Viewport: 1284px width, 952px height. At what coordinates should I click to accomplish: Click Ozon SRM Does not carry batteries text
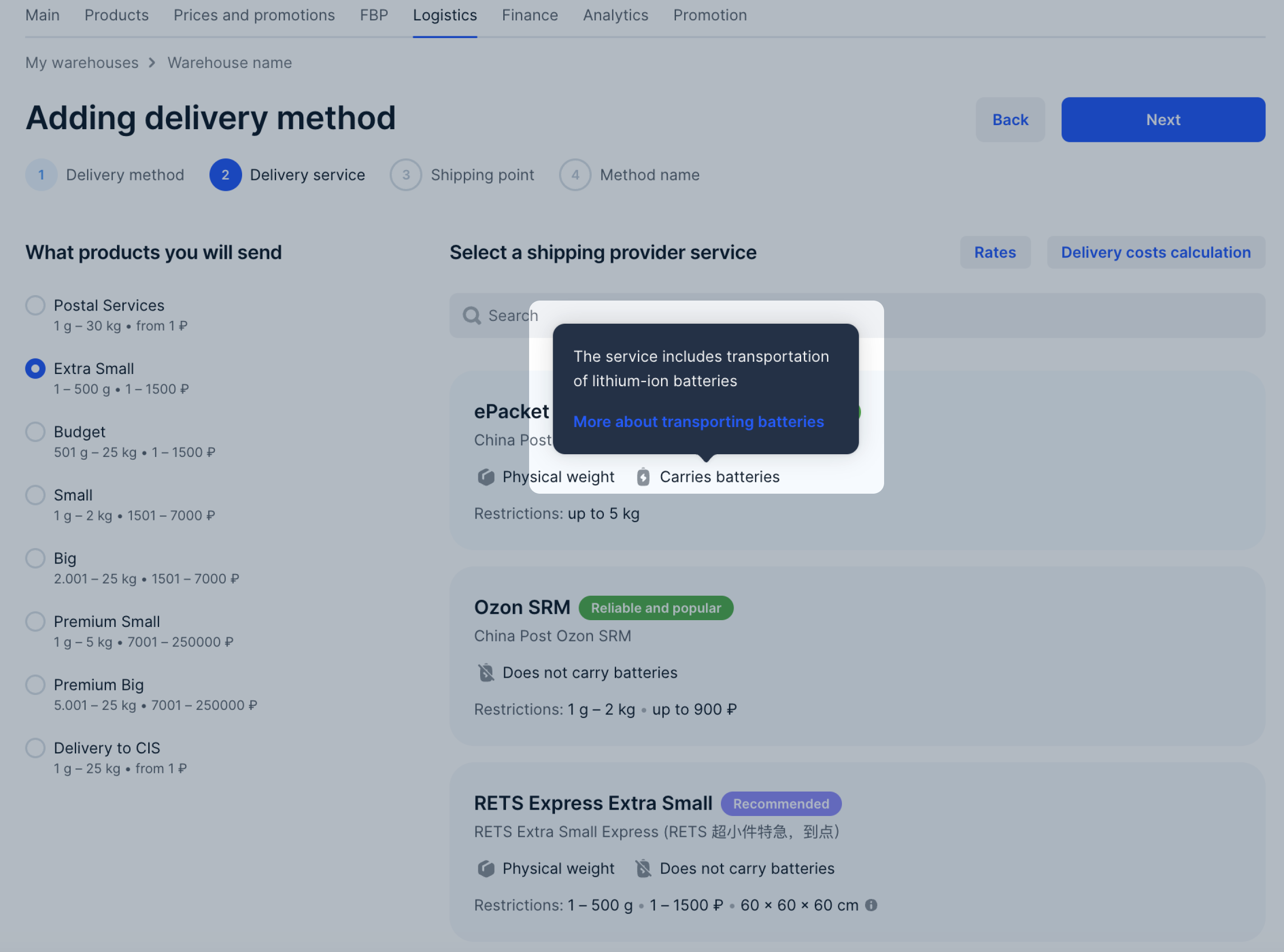click(x=589, y=672)
